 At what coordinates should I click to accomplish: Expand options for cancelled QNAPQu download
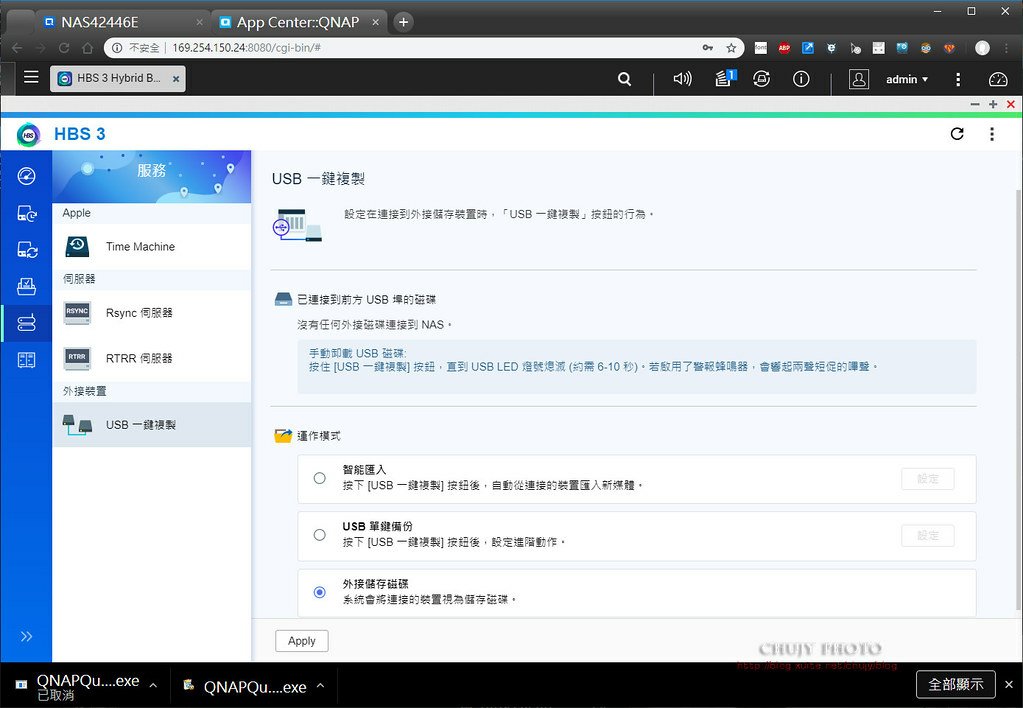pos(153,686)
